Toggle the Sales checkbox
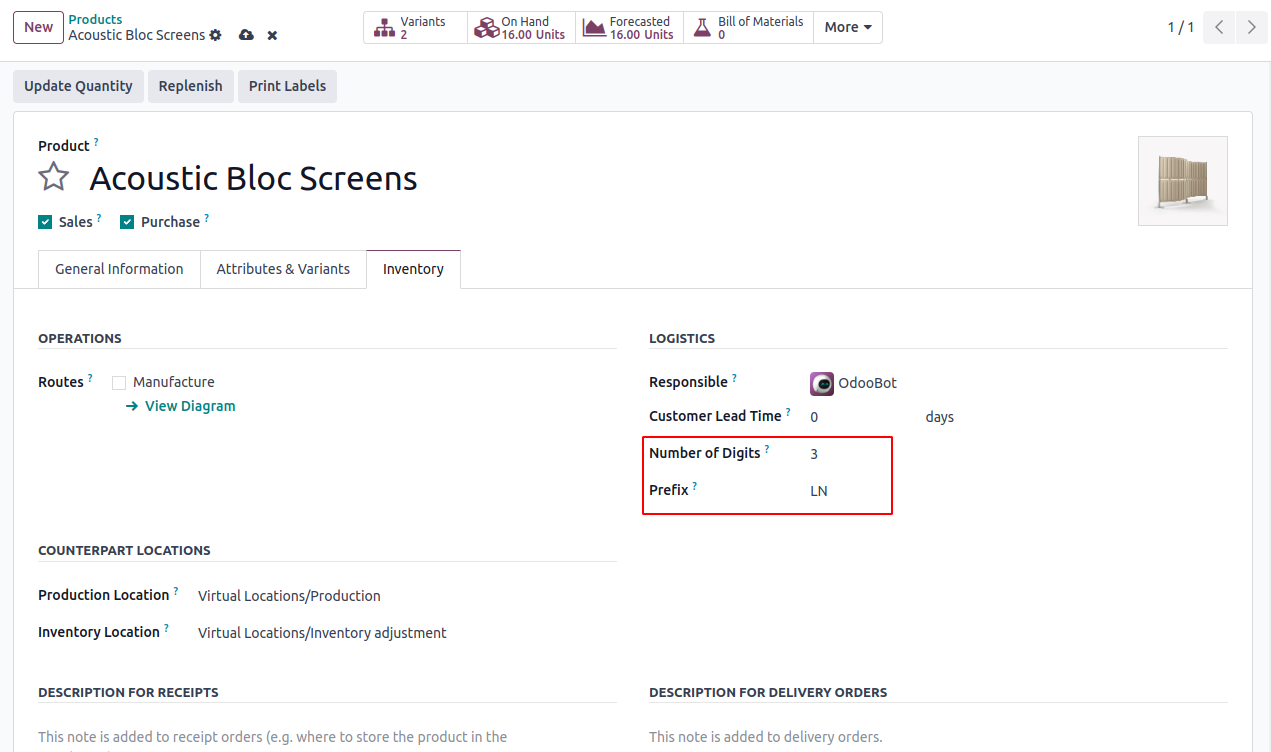 click(x=45, y=222)
